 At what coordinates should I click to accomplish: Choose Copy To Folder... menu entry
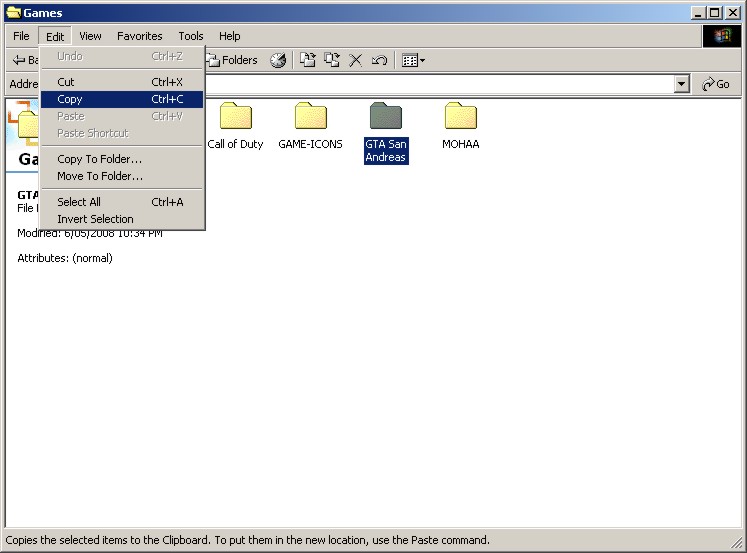[122, 159]
